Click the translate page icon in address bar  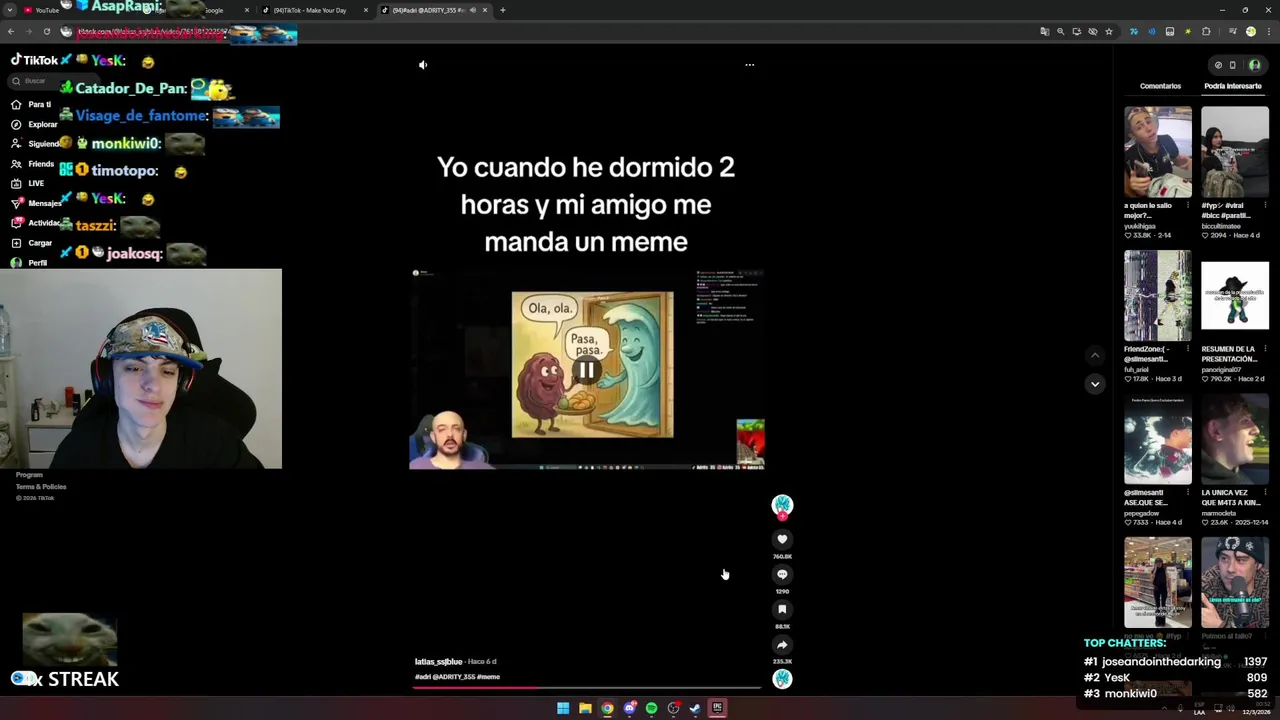[x=1045, y=32]
